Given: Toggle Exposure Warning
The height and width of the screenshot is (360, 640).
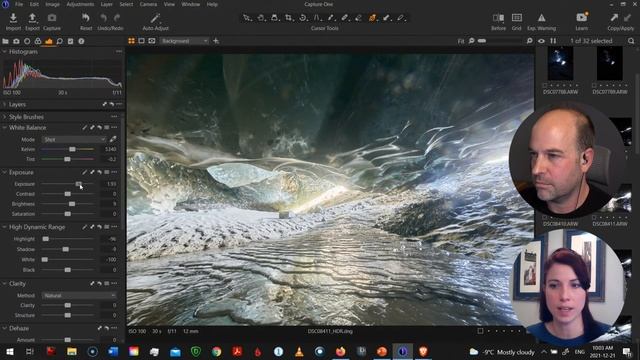Looking at the screenshot, I should pos(541,18).
